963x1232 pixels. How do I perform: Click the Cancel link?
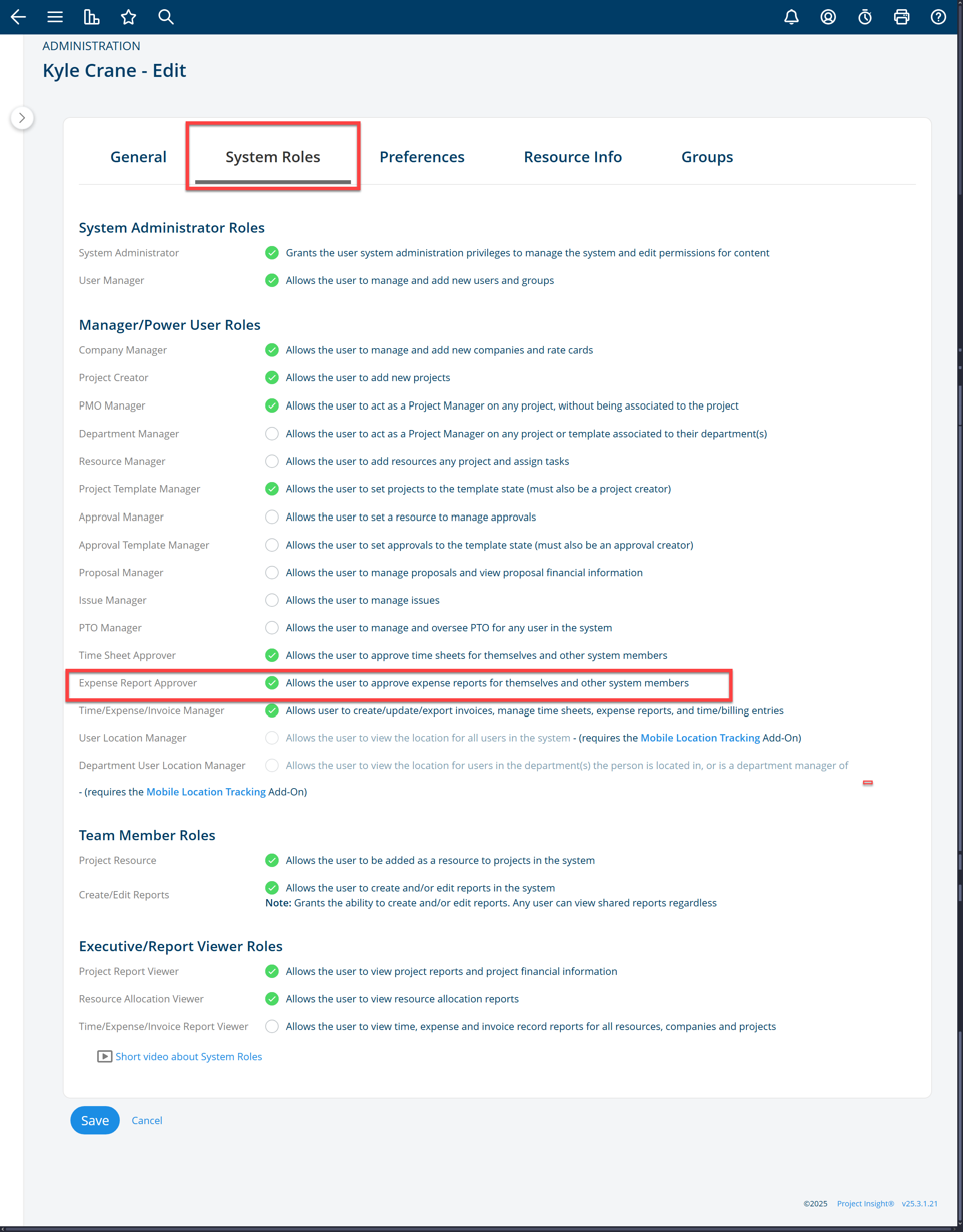tap(147, 1120)
